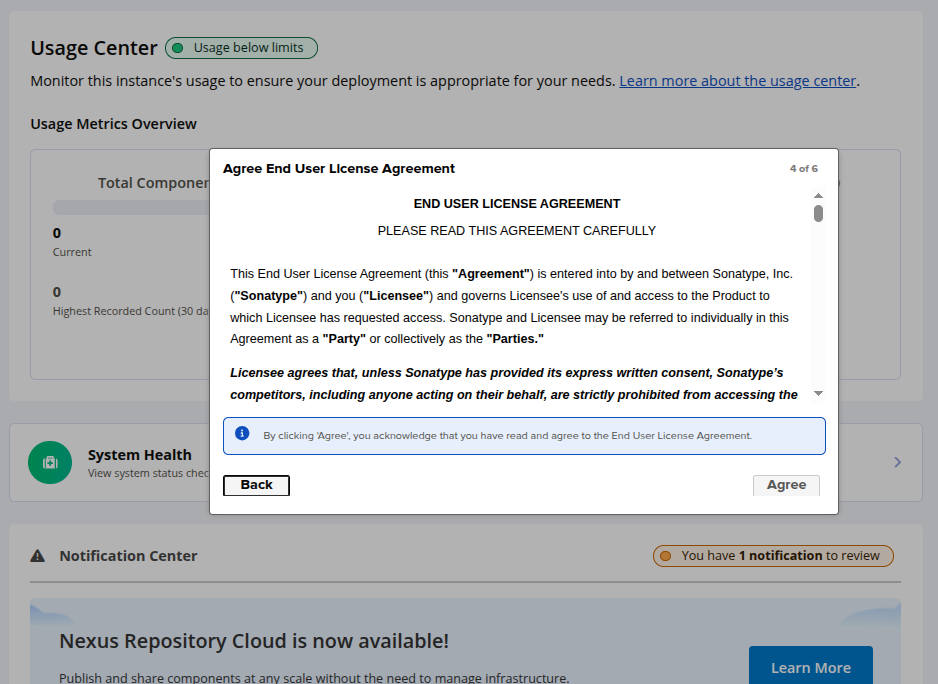Click the System Health first-aid kit icon
Screen dimensions: 938x684
coord(50,463)
